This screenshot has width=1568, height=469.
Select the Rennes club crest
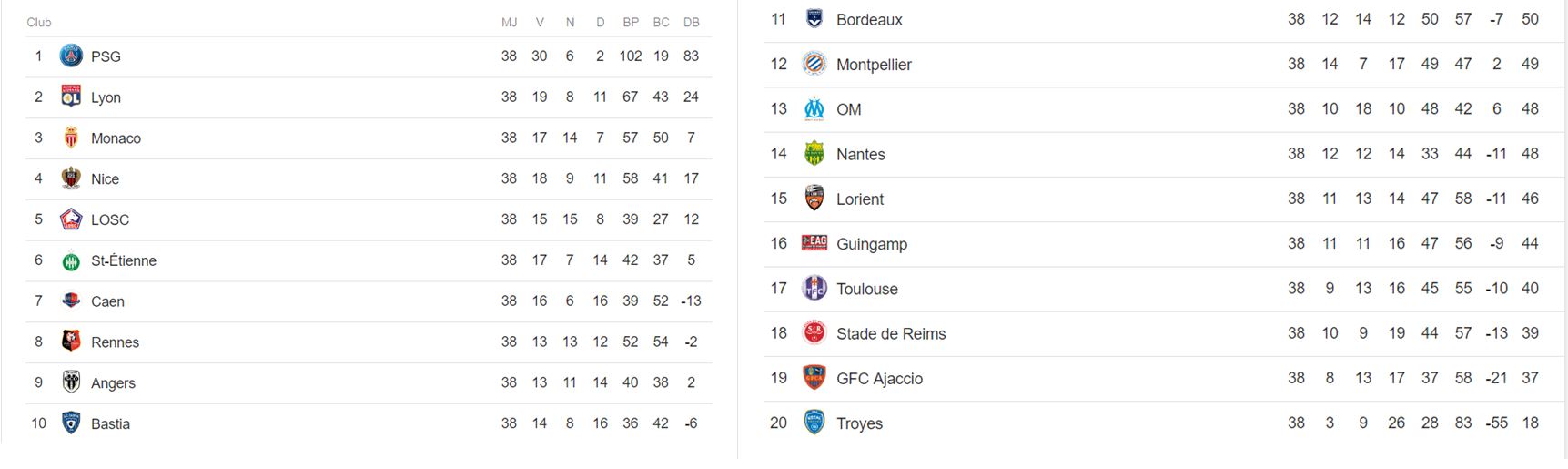coord(71,342)
